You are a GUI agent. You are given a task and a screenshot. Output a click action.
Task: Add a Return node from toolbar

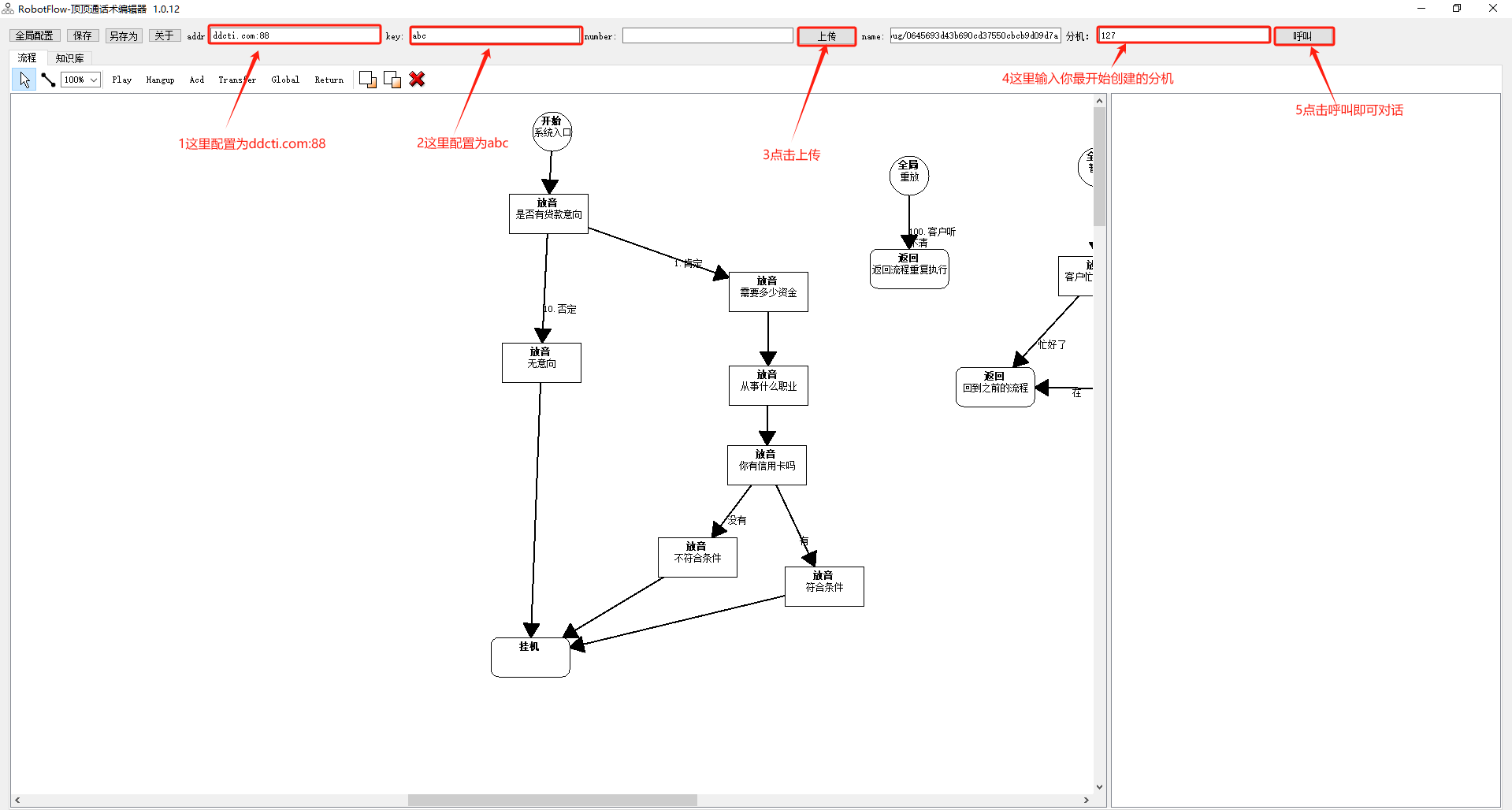(329, 80)
